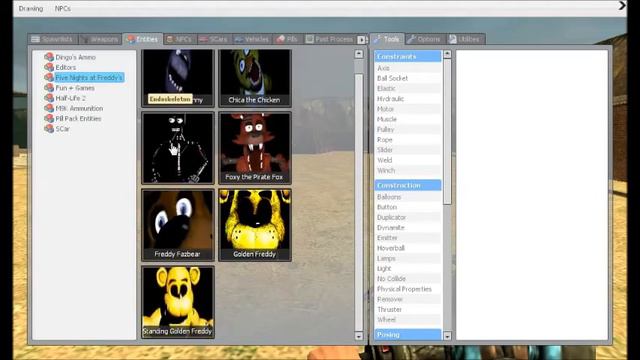The width and height of the screenshot is (640, 360).
Task: Click tool list scroll up arrow
Action: (x=447, y=54)
